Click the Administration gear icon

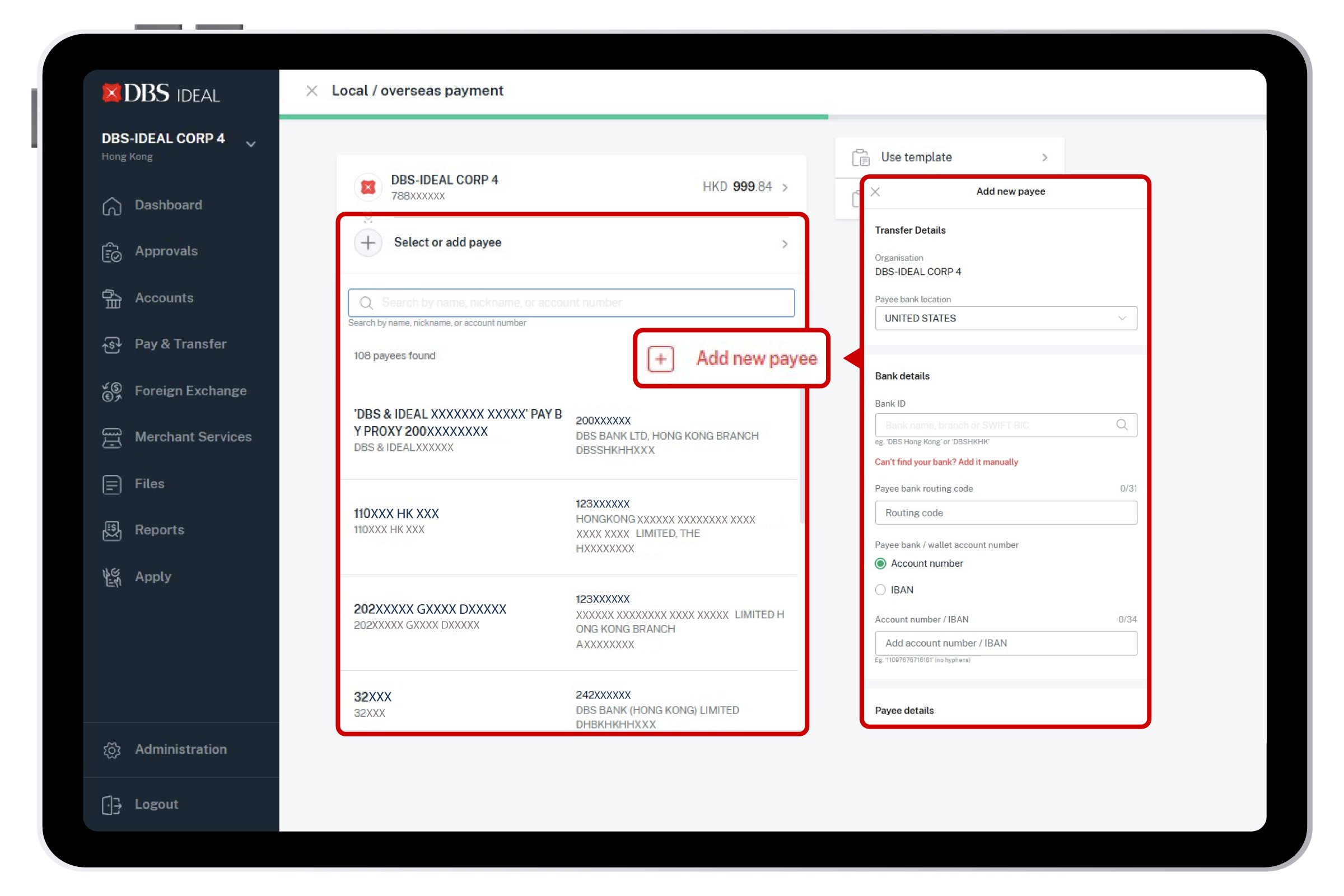coord(112,750)
